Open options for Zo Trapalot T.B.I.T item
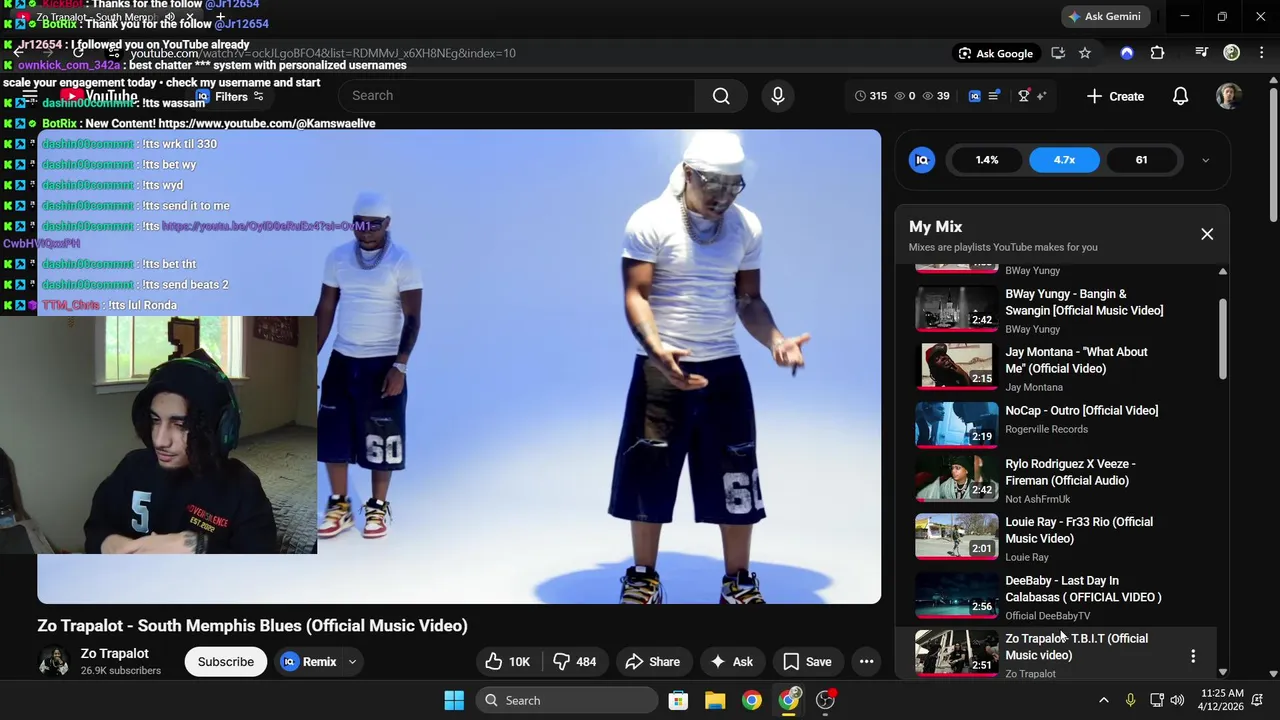This screenshot has height=720, width=1280. [x=1193, y=656]
